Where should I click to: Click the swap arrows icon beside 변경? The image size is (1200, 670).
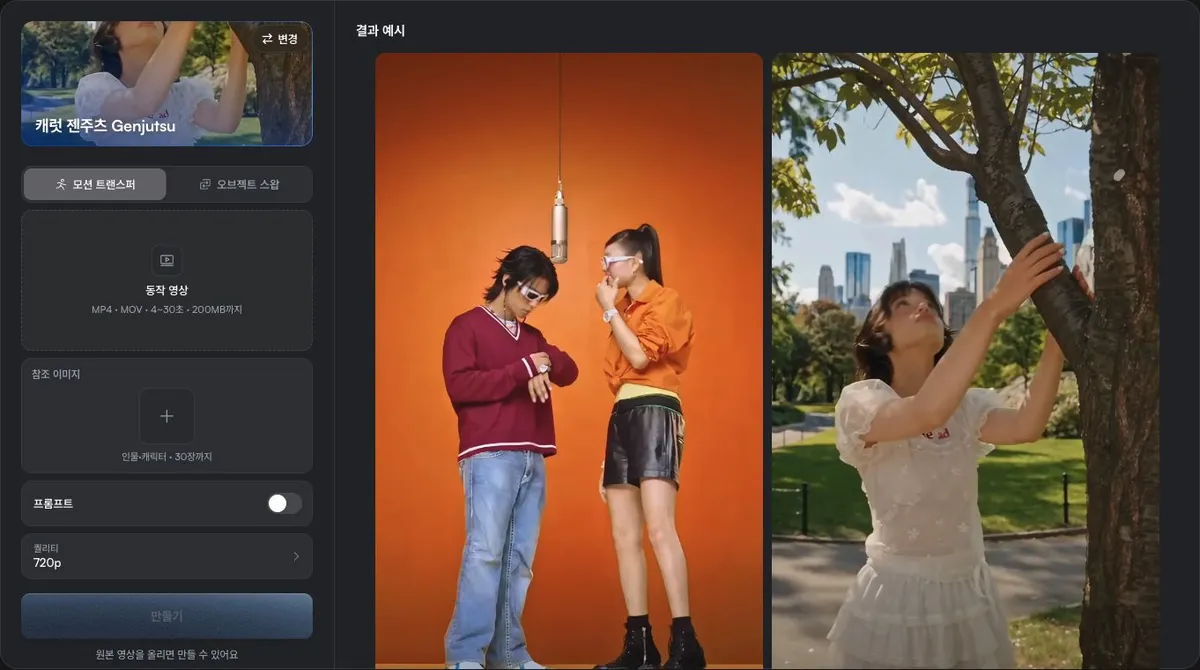267,39
